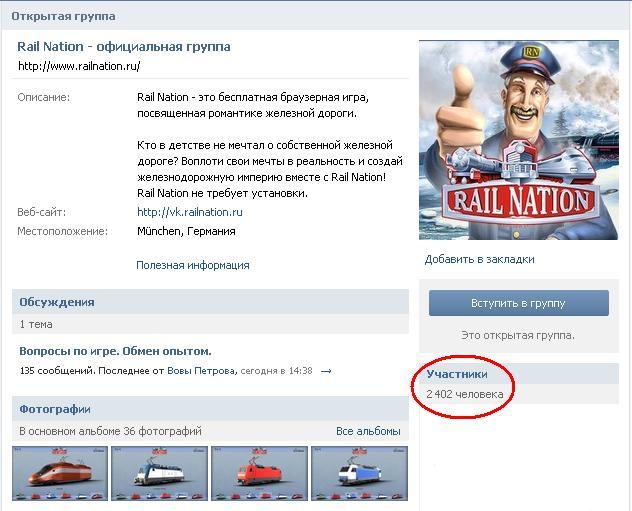Open the Все альбомы link
The height and width of the screenshot is (511, 632).
pyautogui.click(x=368, y=431)
